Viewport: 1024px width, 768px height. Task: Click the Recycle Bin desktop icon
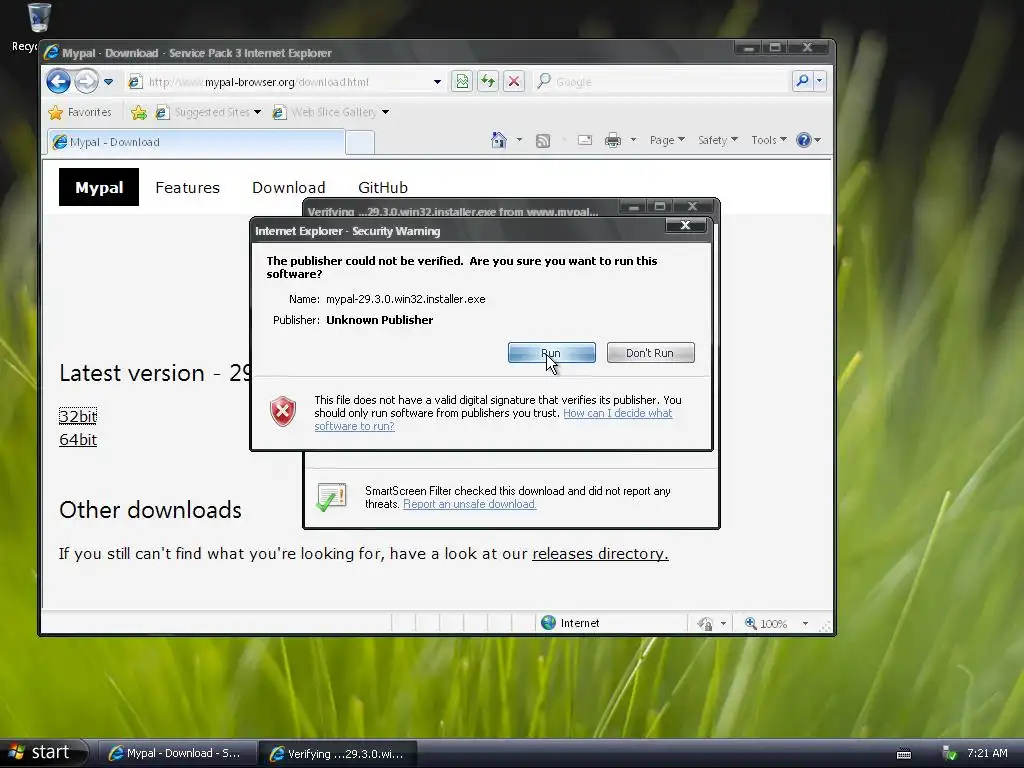coord(39,18)
